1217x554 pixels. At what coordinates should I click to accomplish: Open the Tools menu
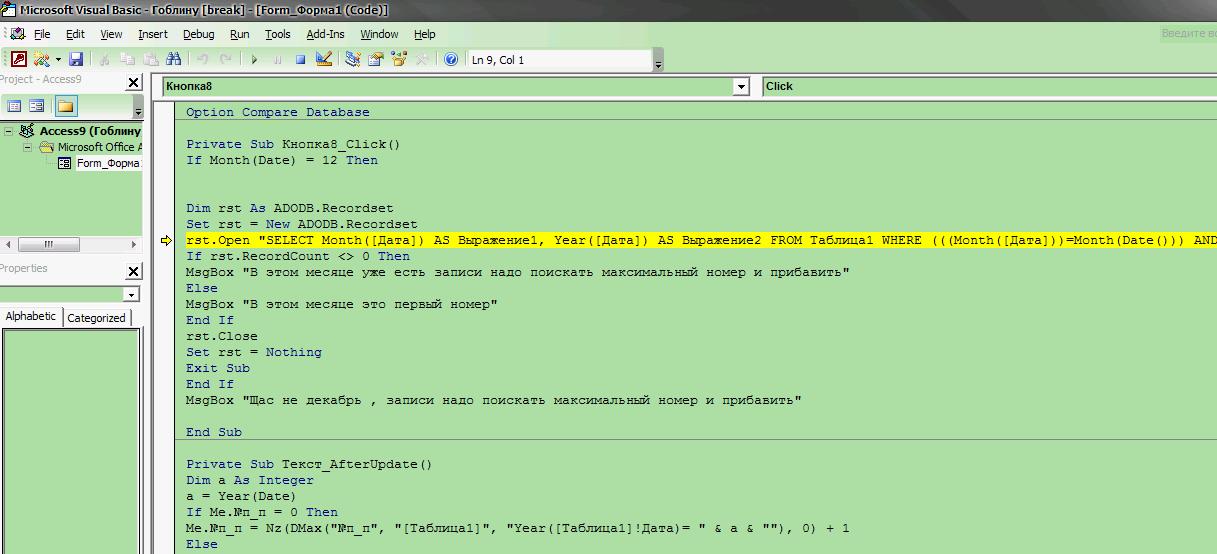coord(278,34)
